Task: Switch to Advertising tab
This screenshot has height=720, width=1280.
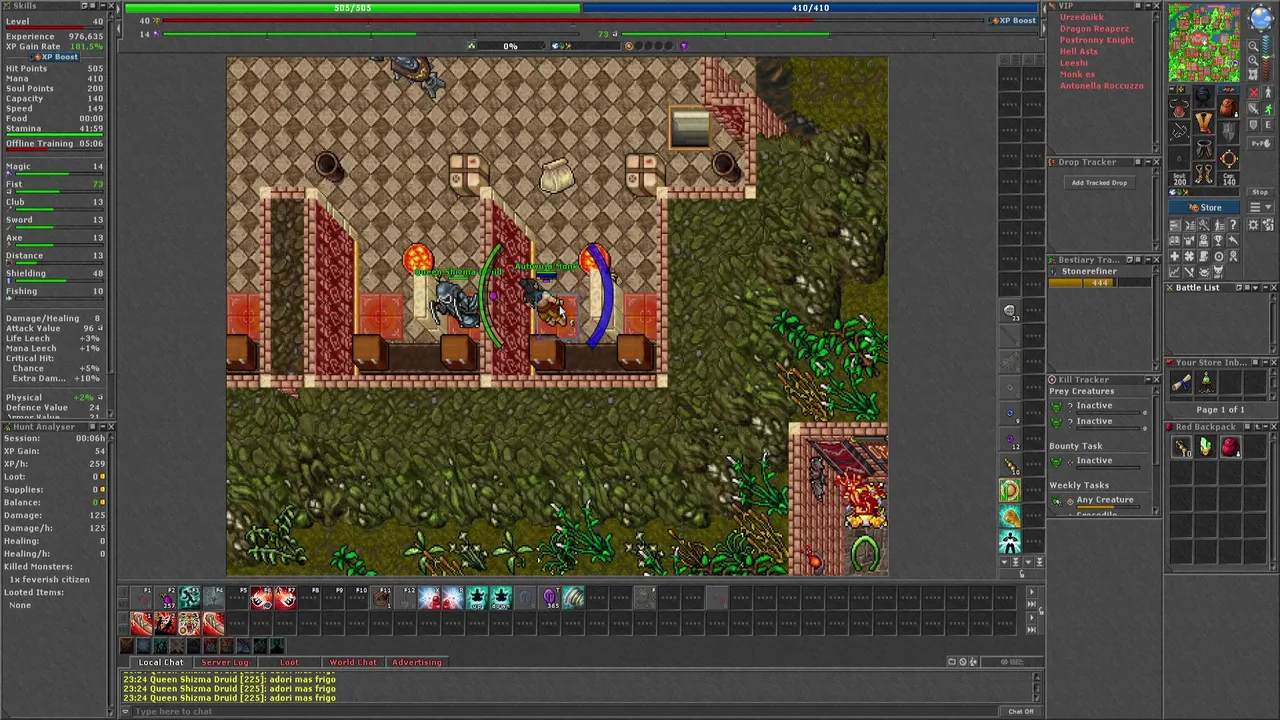Action: point(417,662)
